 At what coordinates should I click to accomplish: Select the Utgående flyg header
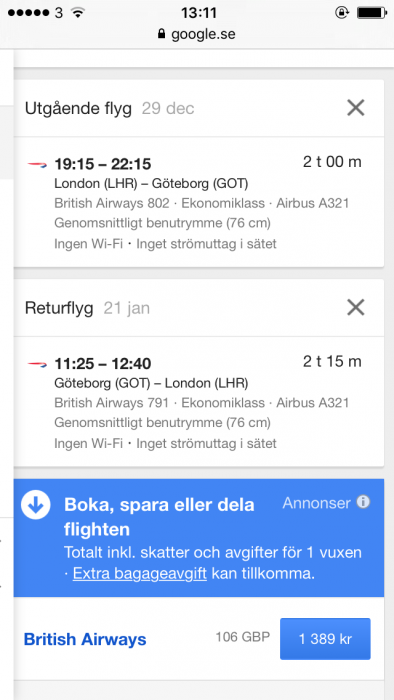[79, 108]
